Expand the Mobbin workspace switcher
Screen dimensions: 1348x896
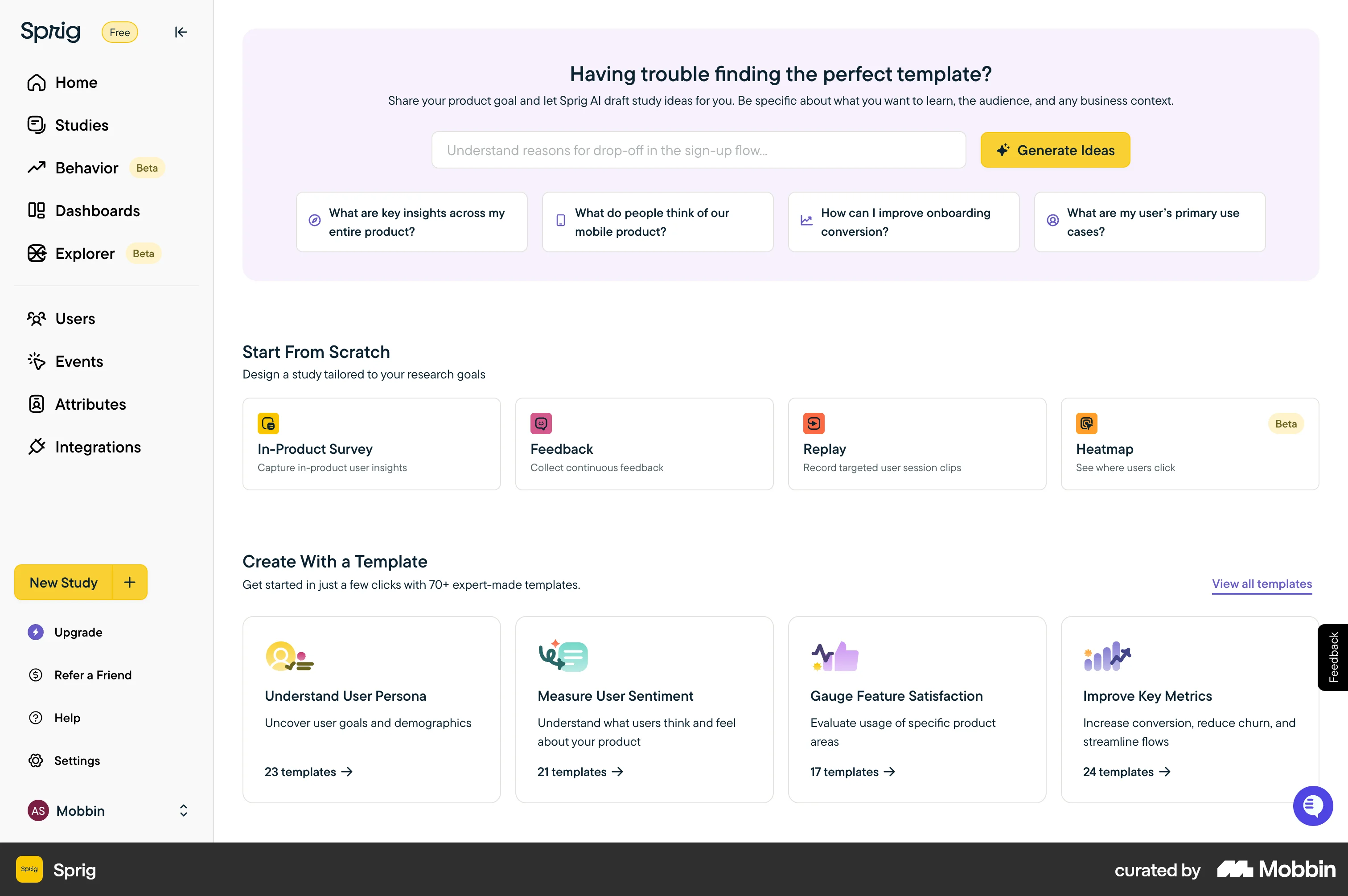point(183,810)
